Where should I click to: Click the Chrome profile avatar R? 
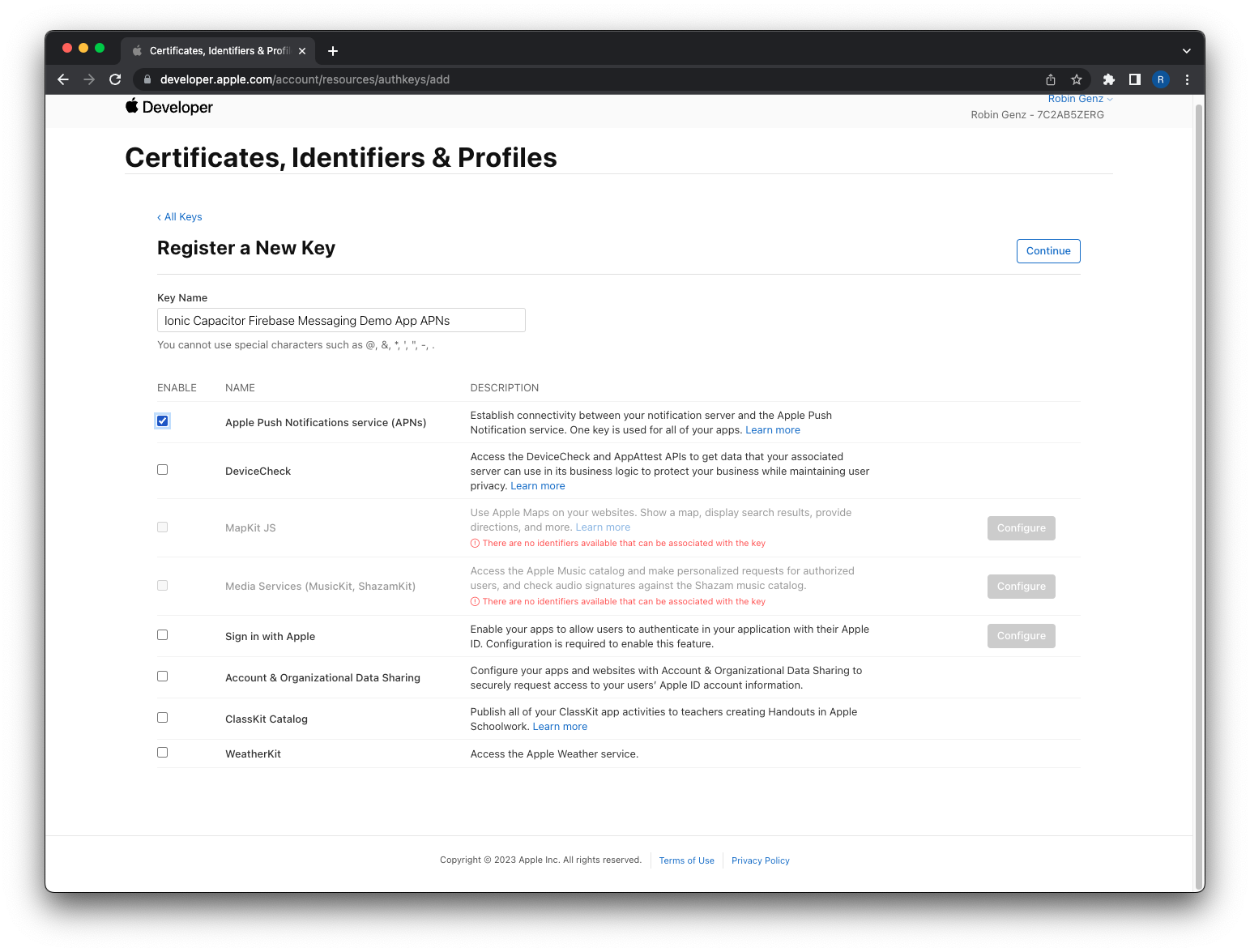point(1161,79)
